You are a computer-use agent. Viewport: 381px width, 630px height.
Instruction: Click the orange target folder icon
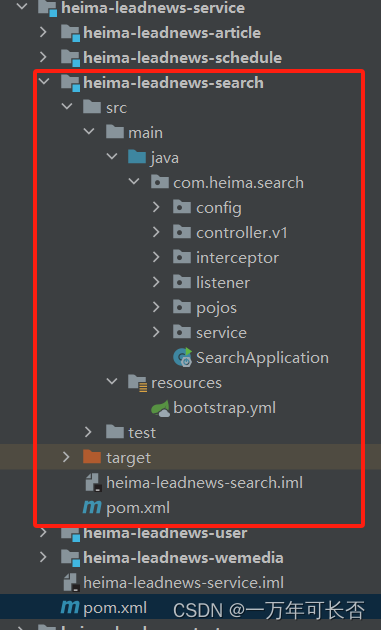pos(92,456)
